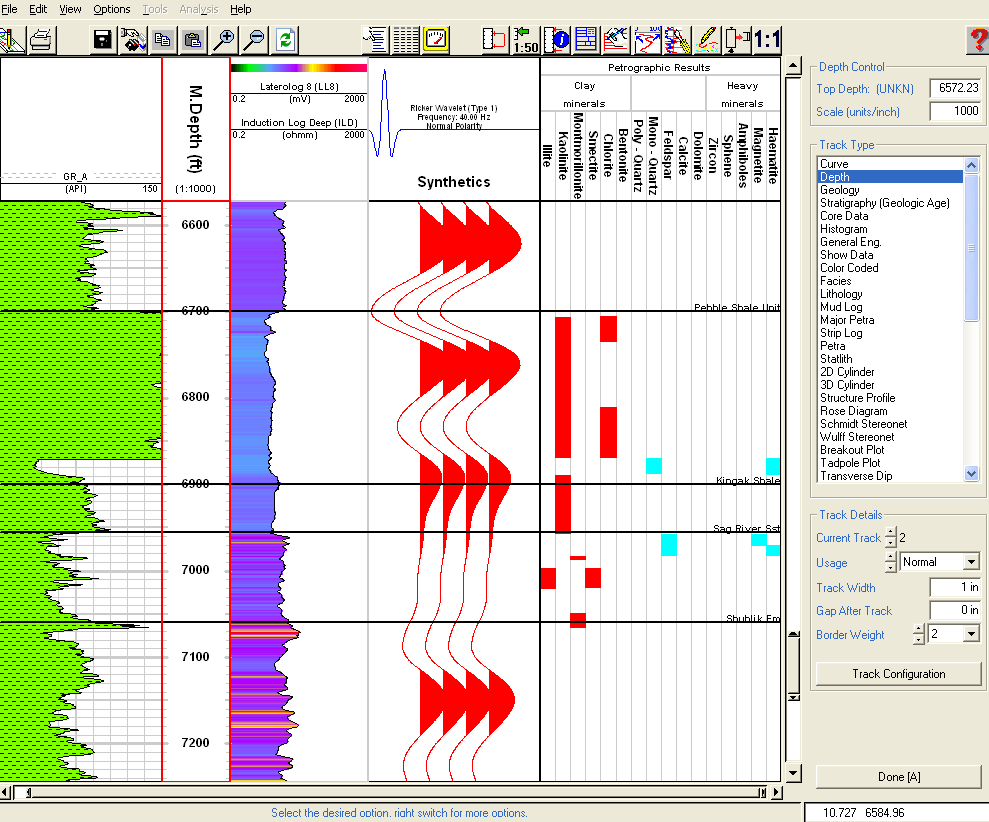Click the grid table icon

[x=406, y=40]
